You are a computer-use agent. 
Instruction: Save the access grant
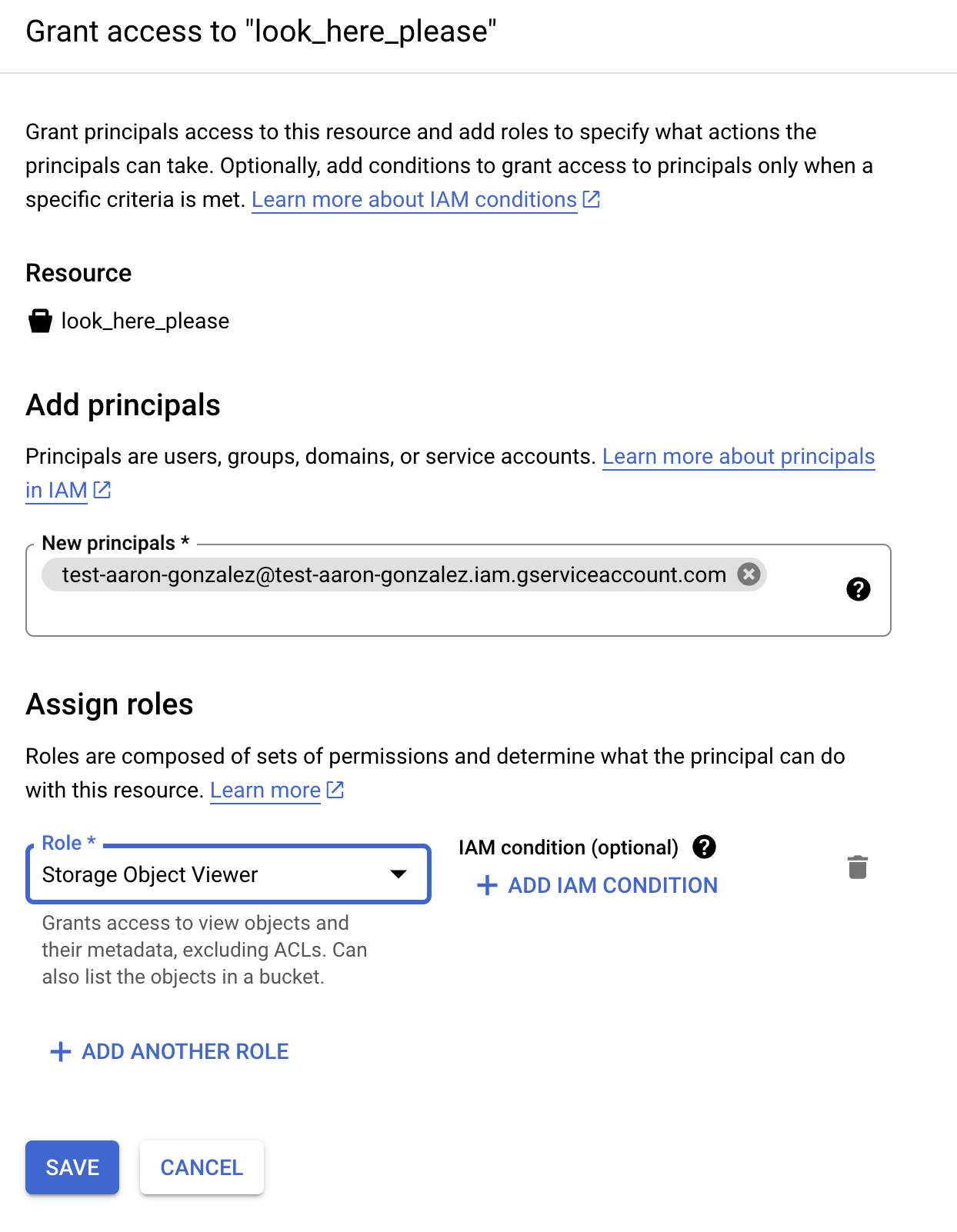(72, 1167)
